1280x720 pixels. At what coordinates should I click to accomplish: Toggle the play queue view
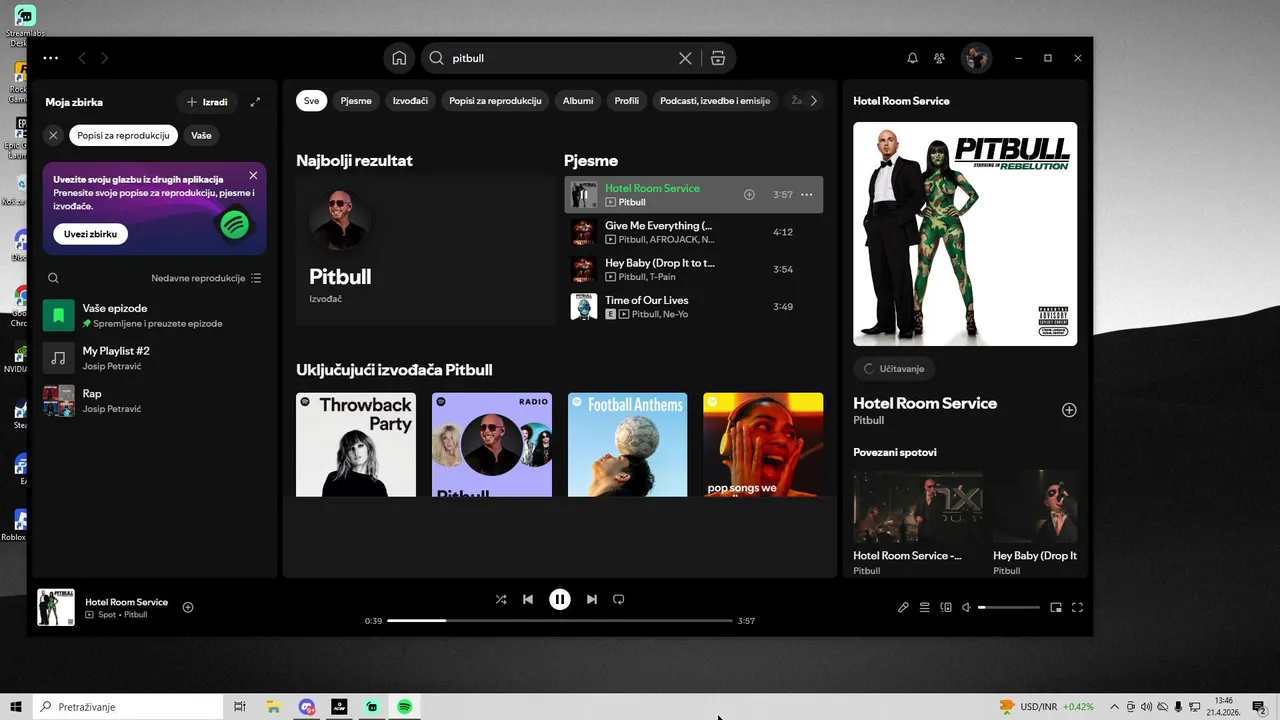coord(925,607)
